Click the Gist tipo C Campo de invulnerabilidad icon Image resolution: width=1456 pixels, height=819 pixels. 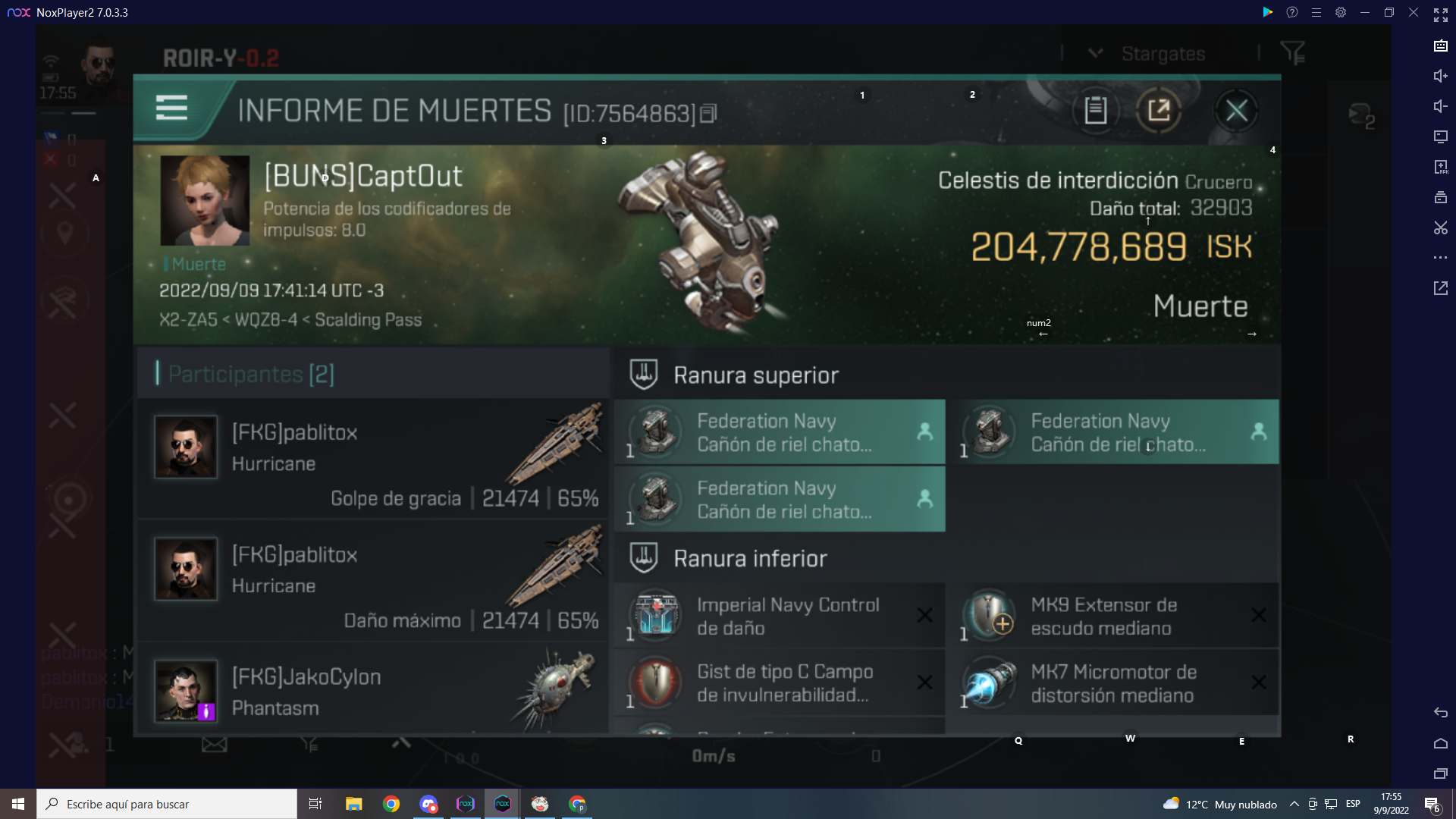tap(655, 682)
